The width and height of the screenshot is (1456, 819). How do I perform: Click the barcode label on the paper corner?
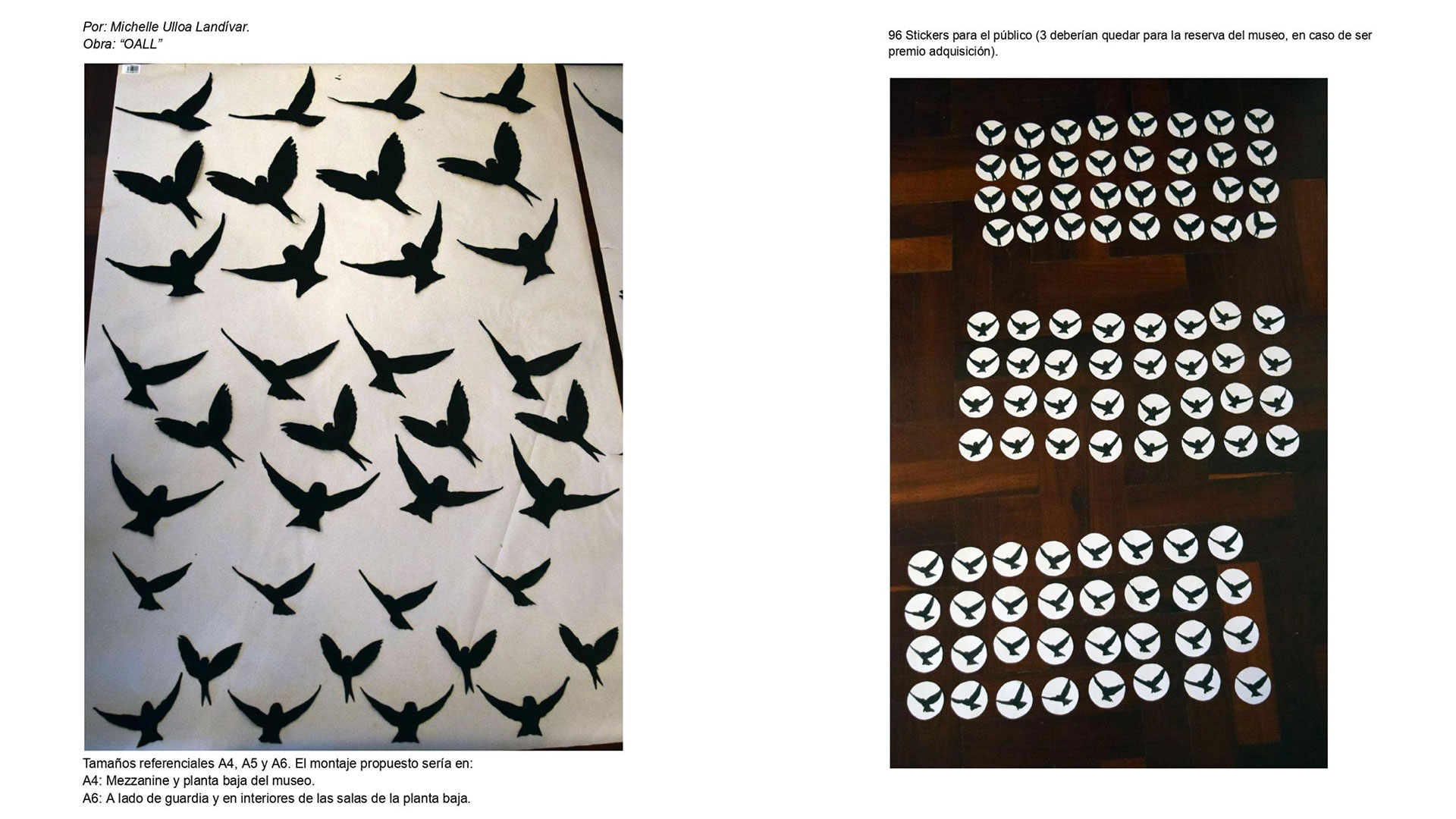(131, 68)
